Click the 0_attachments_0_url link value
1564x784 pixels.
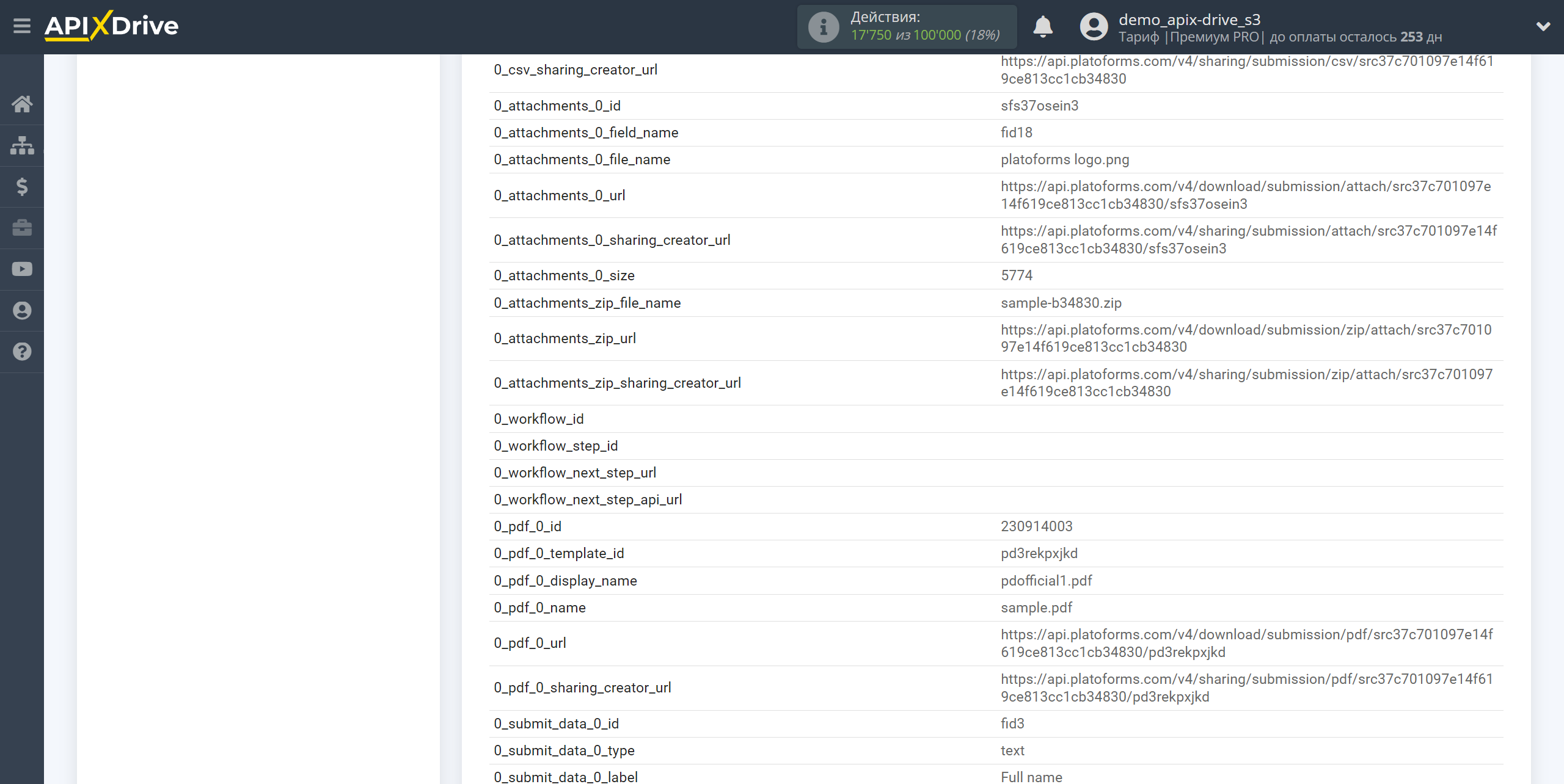click(x=1246, y=195)
